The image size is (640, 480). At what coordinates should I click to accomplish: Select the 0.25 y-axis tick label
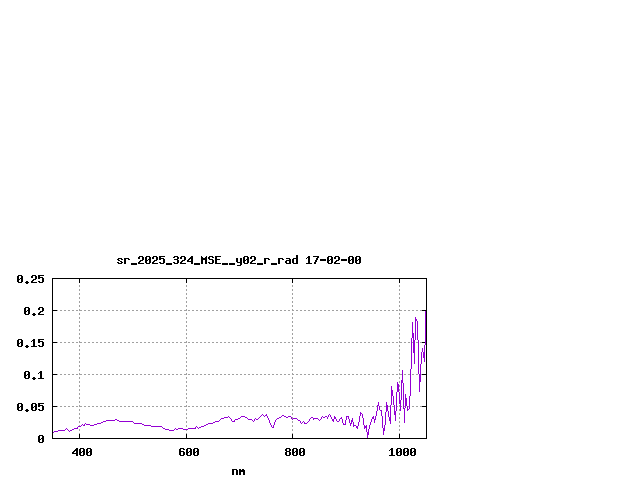pos(30,279)
